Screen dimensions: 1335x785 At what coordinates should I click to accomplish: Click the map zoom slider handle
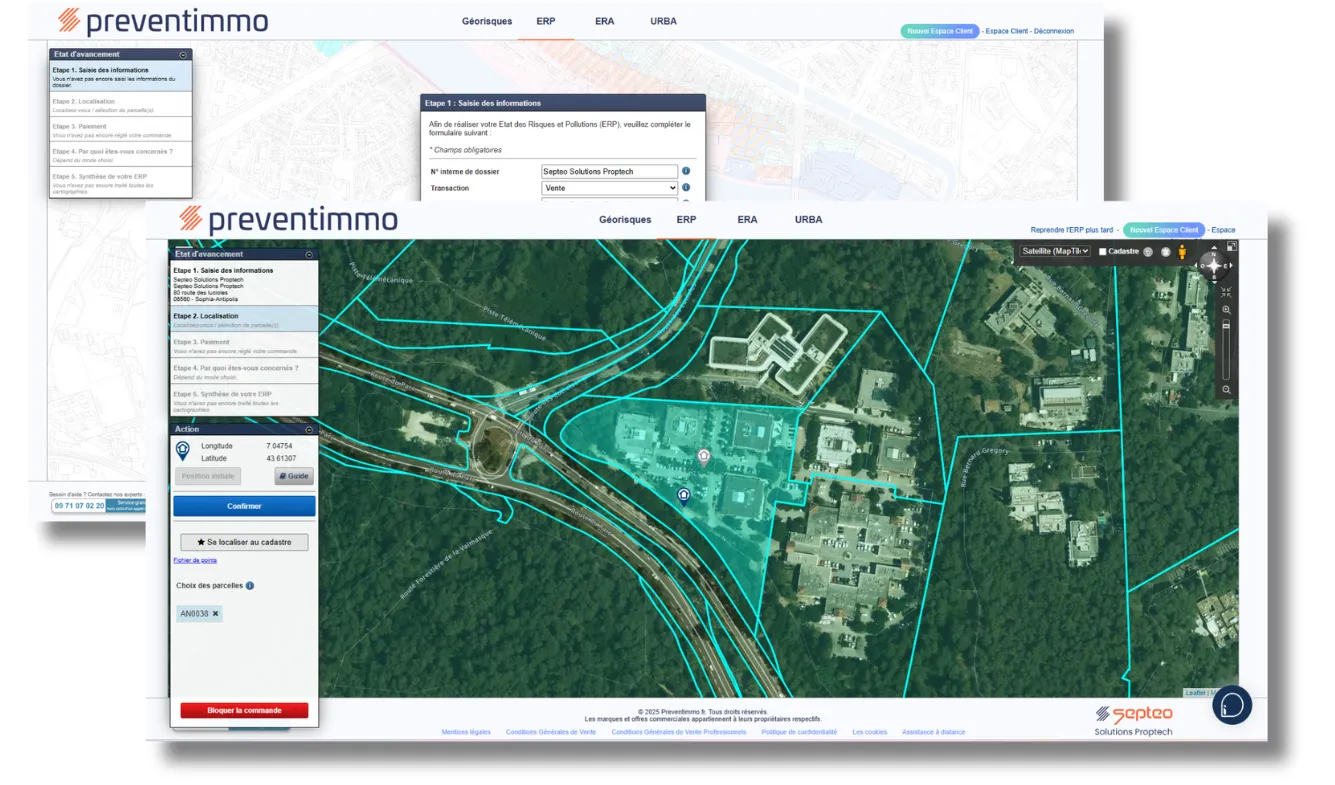1226,326
